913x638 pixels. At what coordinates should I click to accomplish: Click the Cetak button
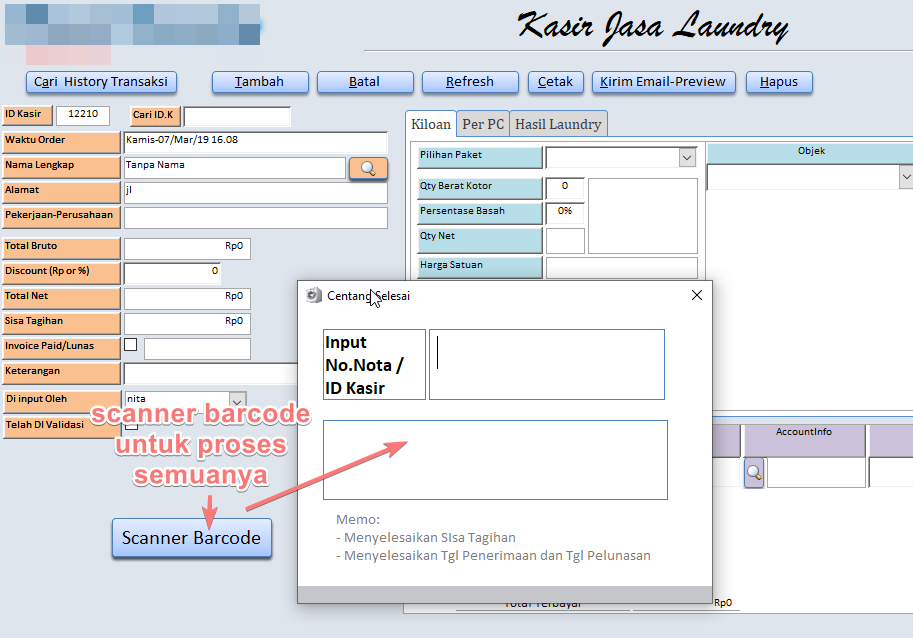(555, 82)
